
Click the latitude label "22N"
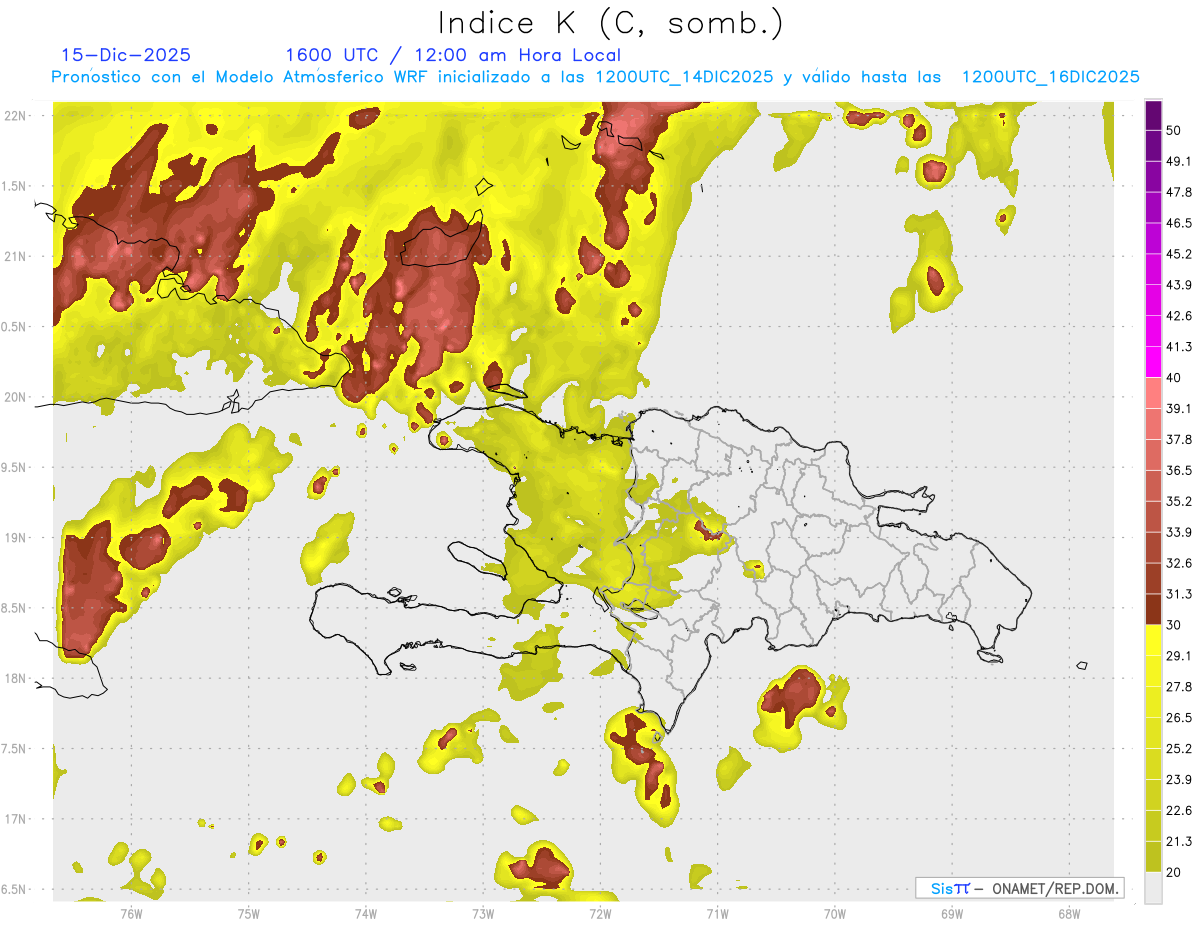click(x=16, y=116)
